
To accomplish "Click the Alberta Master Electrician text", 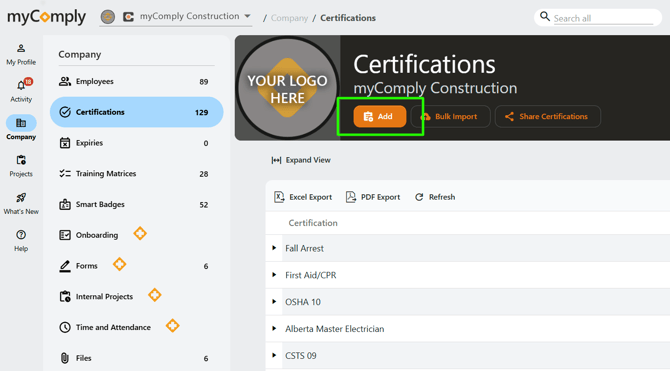I will click(x=335, y=329).
